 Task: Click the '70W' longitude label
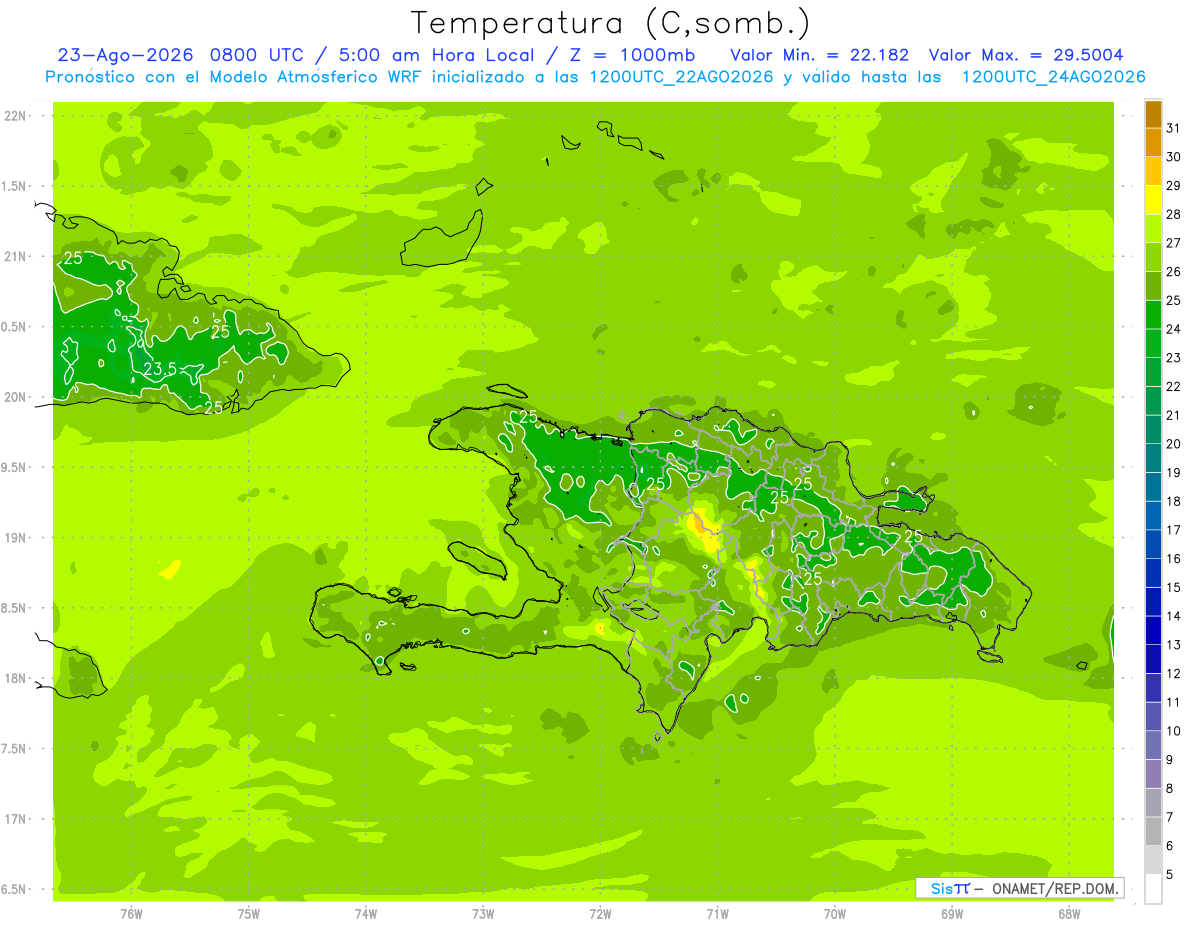click(835, 913)
